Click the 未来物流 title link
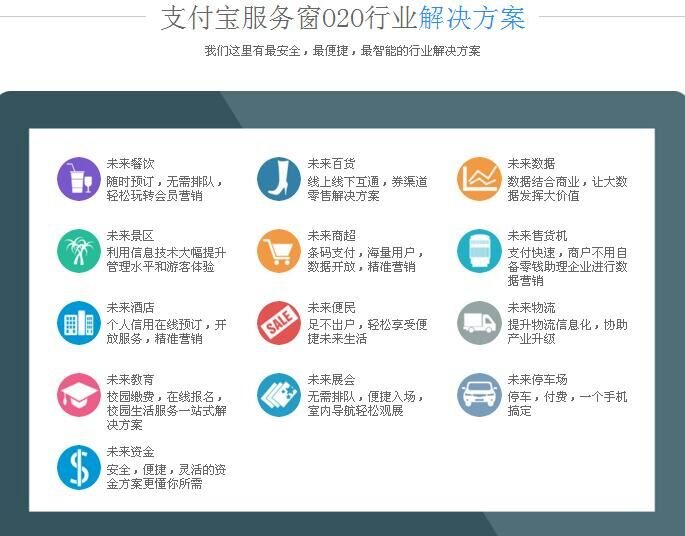Screen dimensions: 685x536 pos(531,308)
